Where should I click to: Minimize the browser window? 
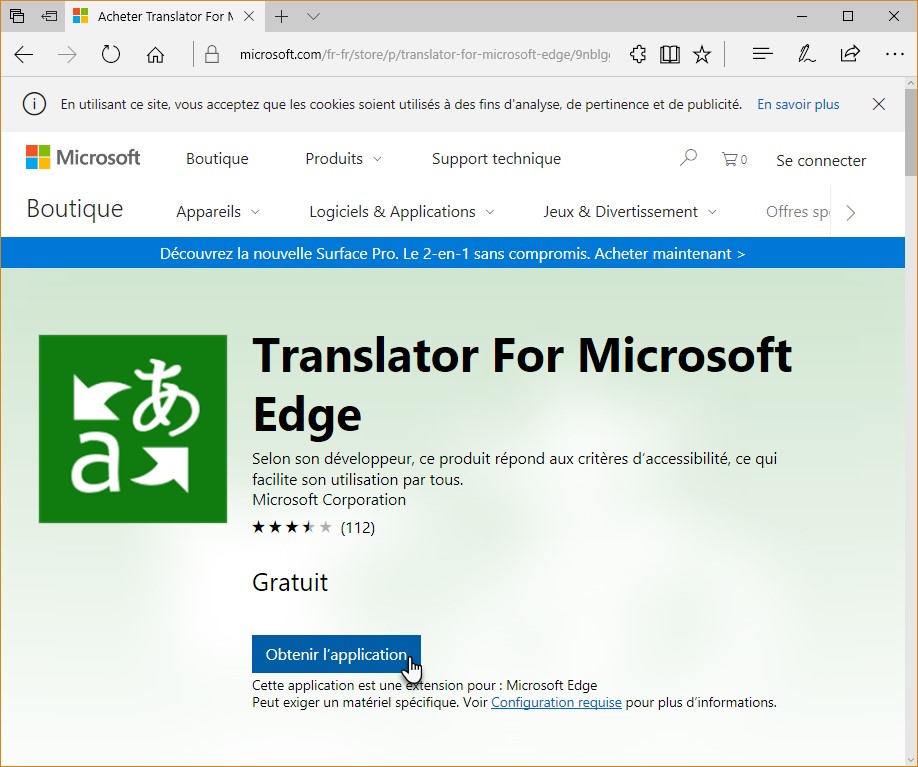point(802,16)
